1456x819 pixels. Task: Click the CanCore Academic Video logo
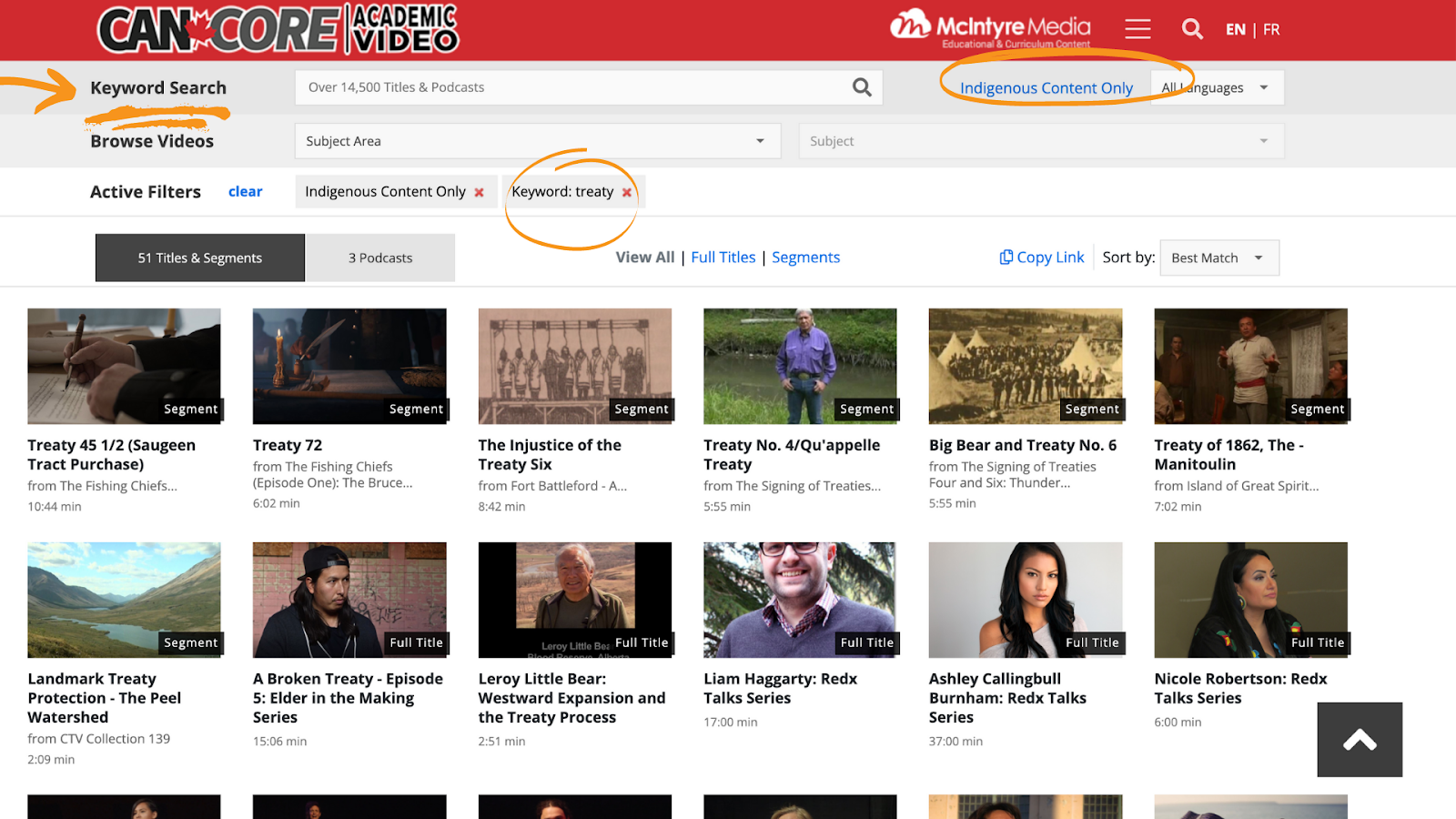278,29
